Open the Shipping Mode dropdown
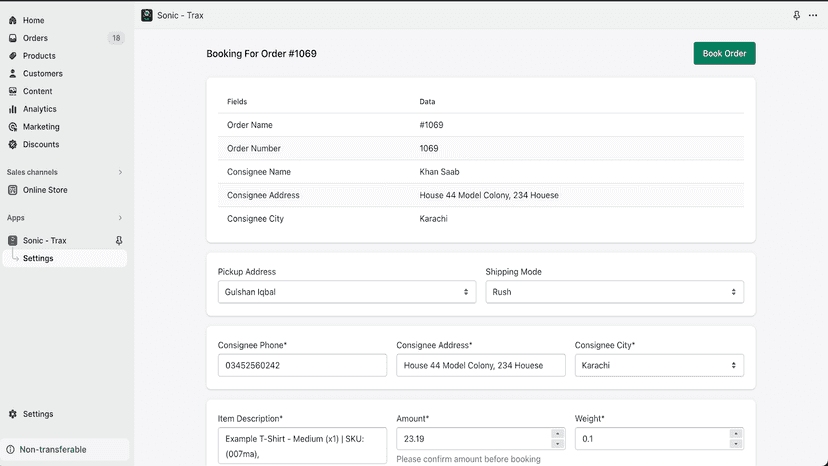Screen dimensions: 828x466 coord(615,292)
